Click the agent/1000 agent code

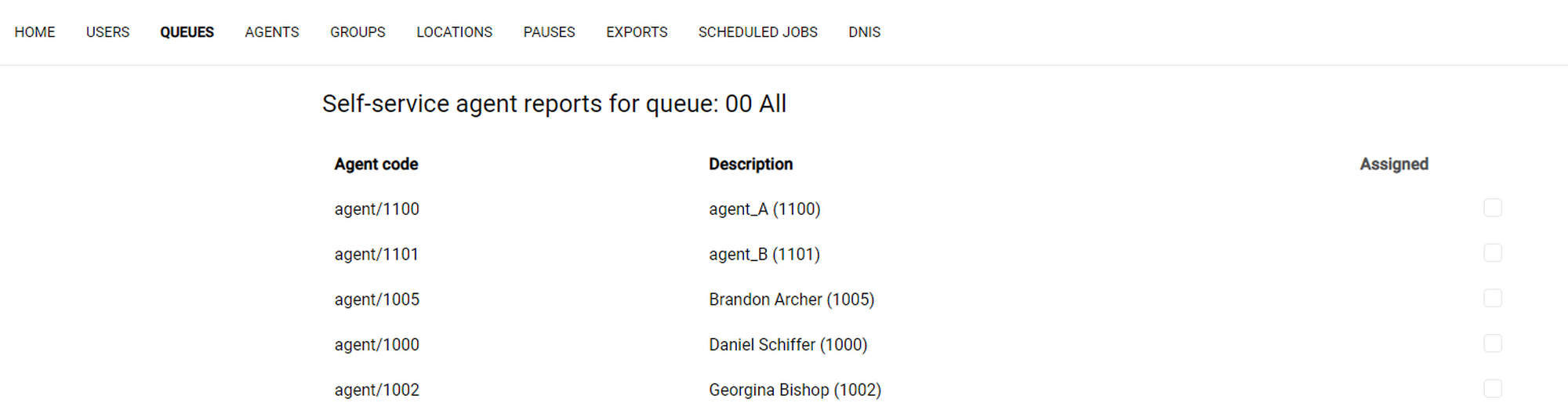(376, 345)
